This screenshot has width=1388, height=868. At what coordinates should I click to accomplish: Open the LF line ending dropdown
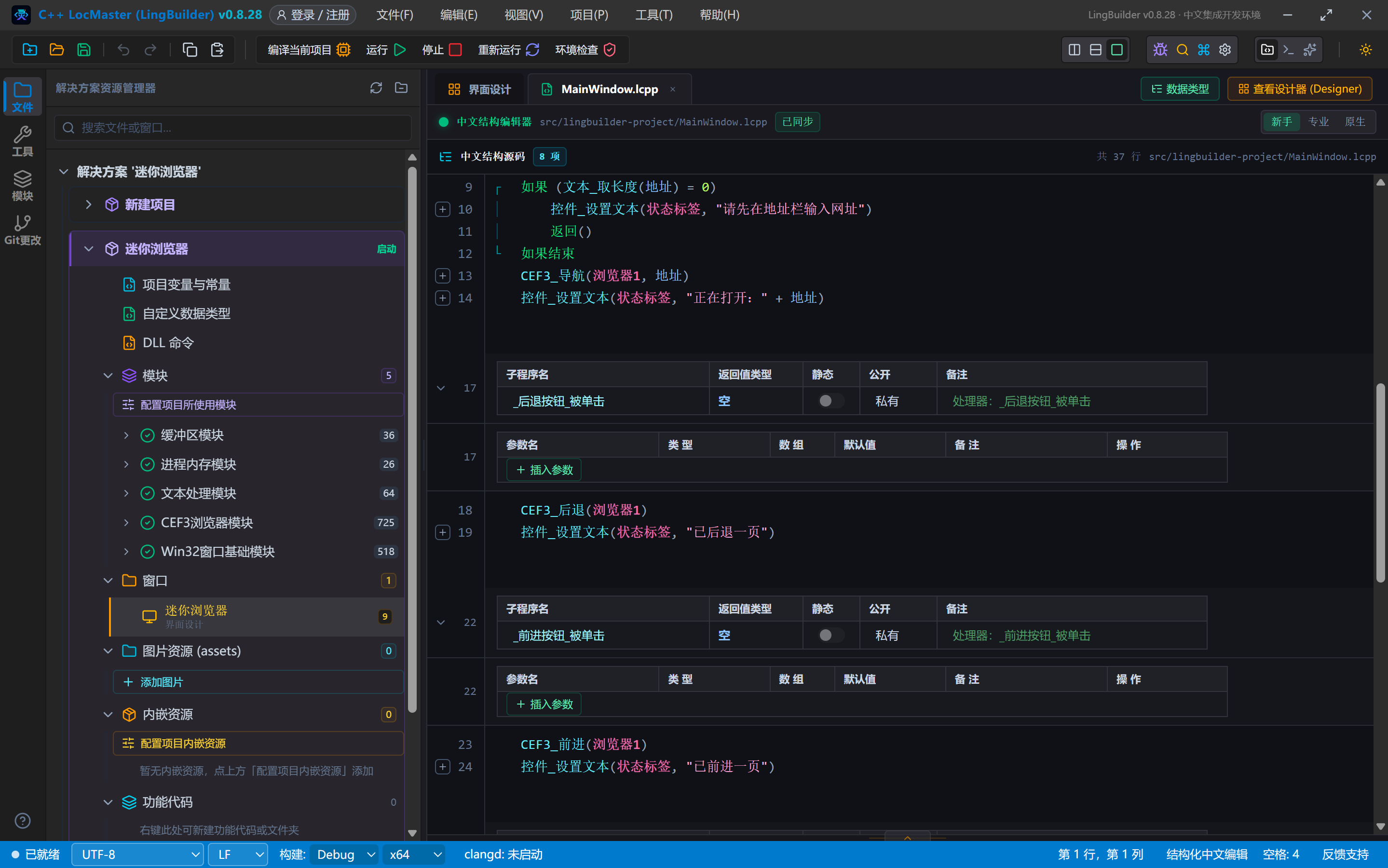tap(238, 854)
